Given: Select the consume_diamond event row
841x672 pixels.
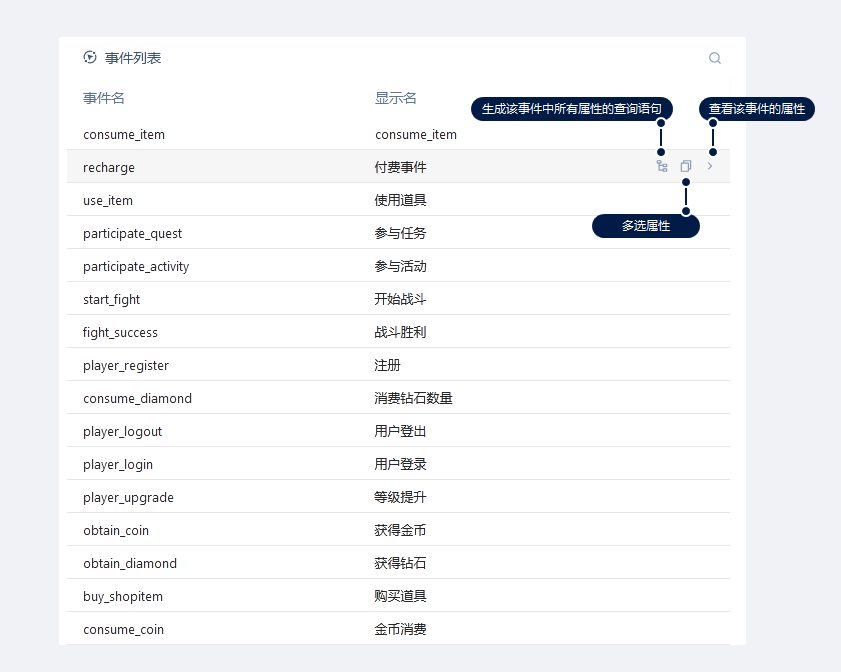Looking at the screenshot, I should click(137, 399).
